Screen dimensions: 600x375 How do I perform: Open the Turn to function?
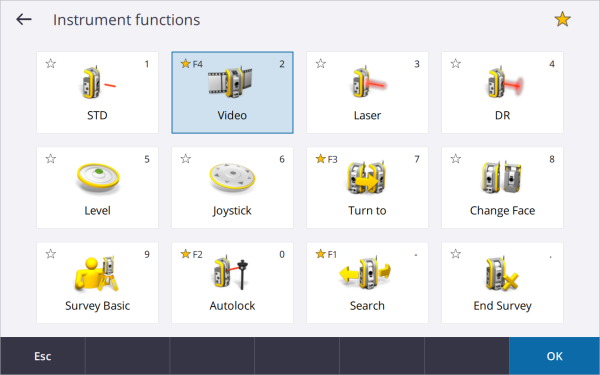[367, 188]
